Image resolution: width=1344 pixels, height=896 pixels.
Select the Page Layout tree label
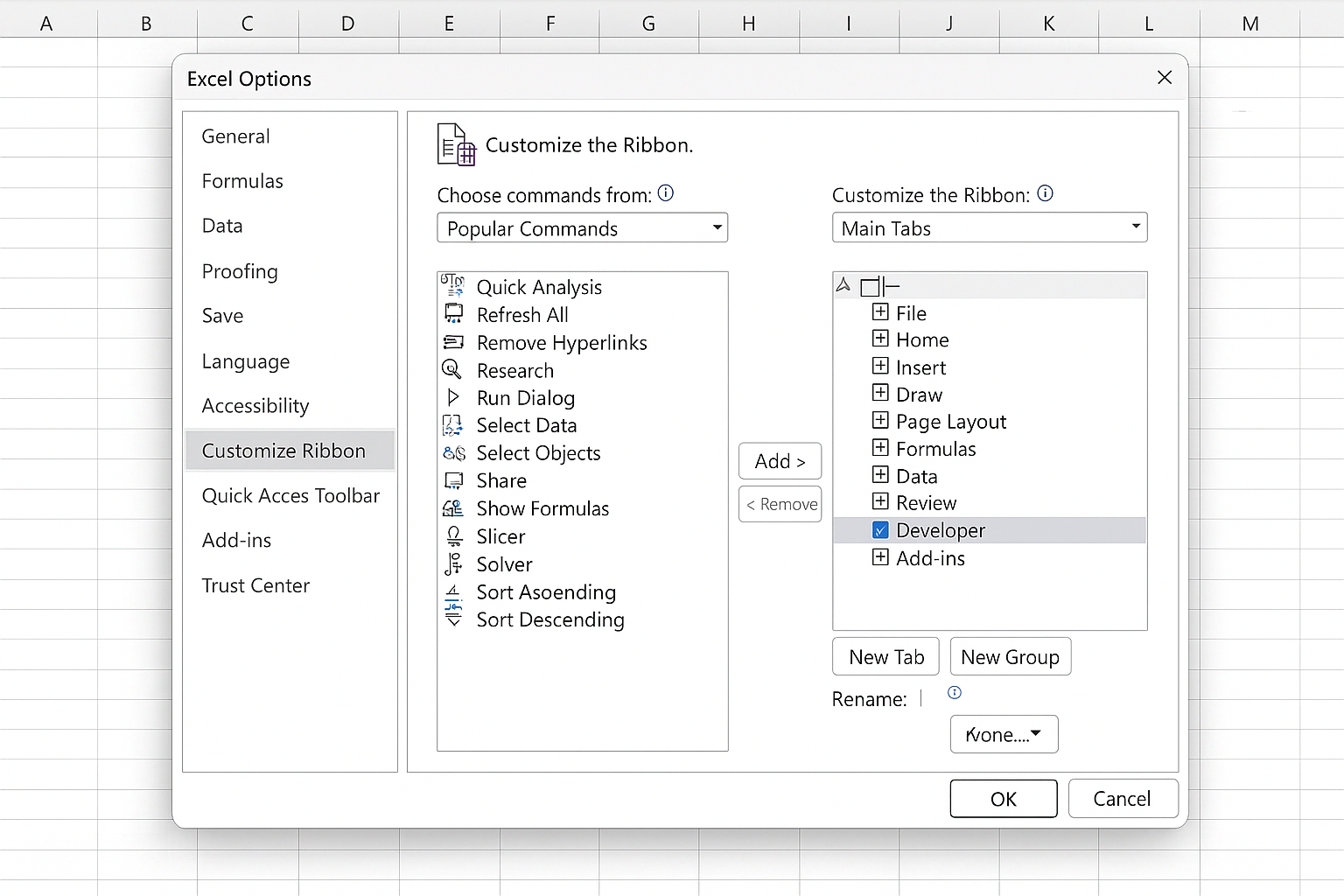click(x=951, y=422)
